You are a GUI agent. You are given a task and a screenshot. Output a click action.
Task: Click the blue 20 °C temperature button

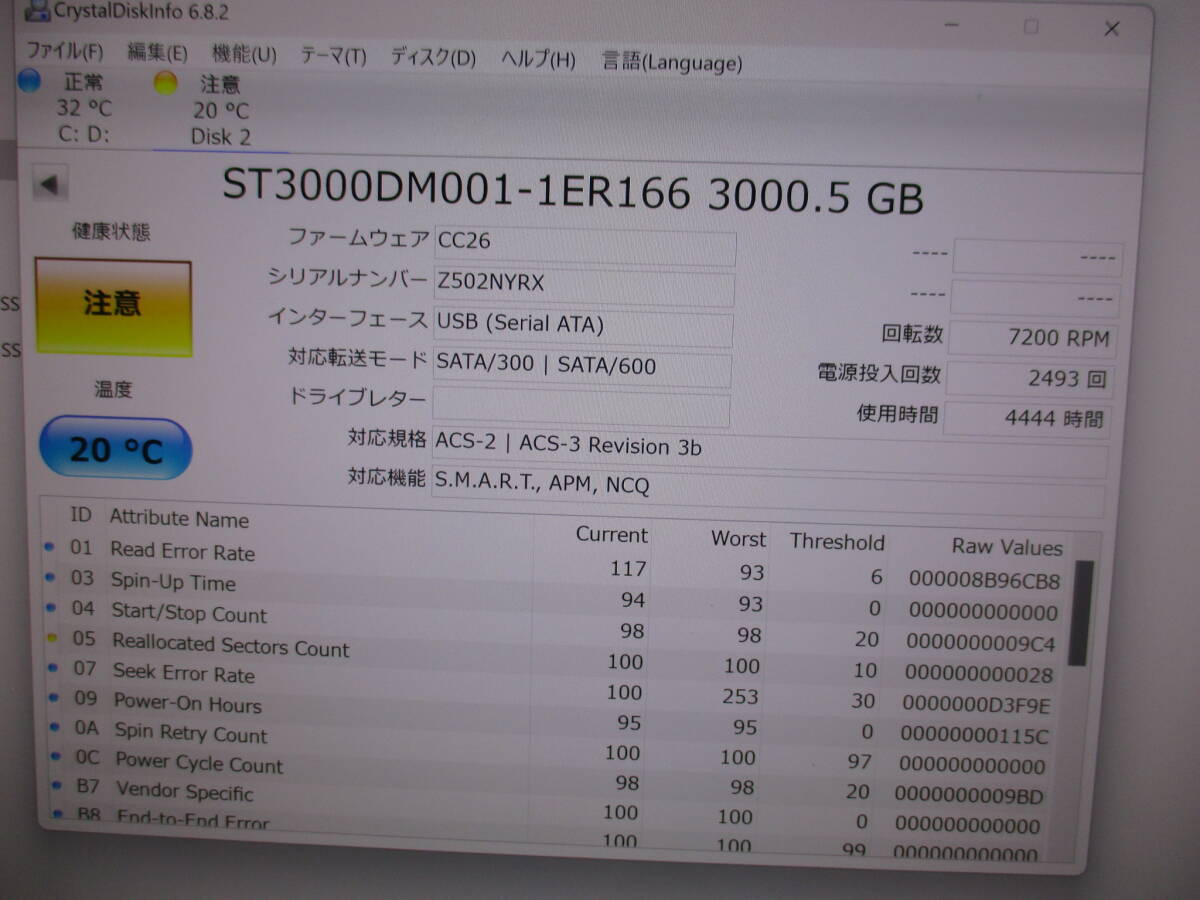tap(114, 448)
